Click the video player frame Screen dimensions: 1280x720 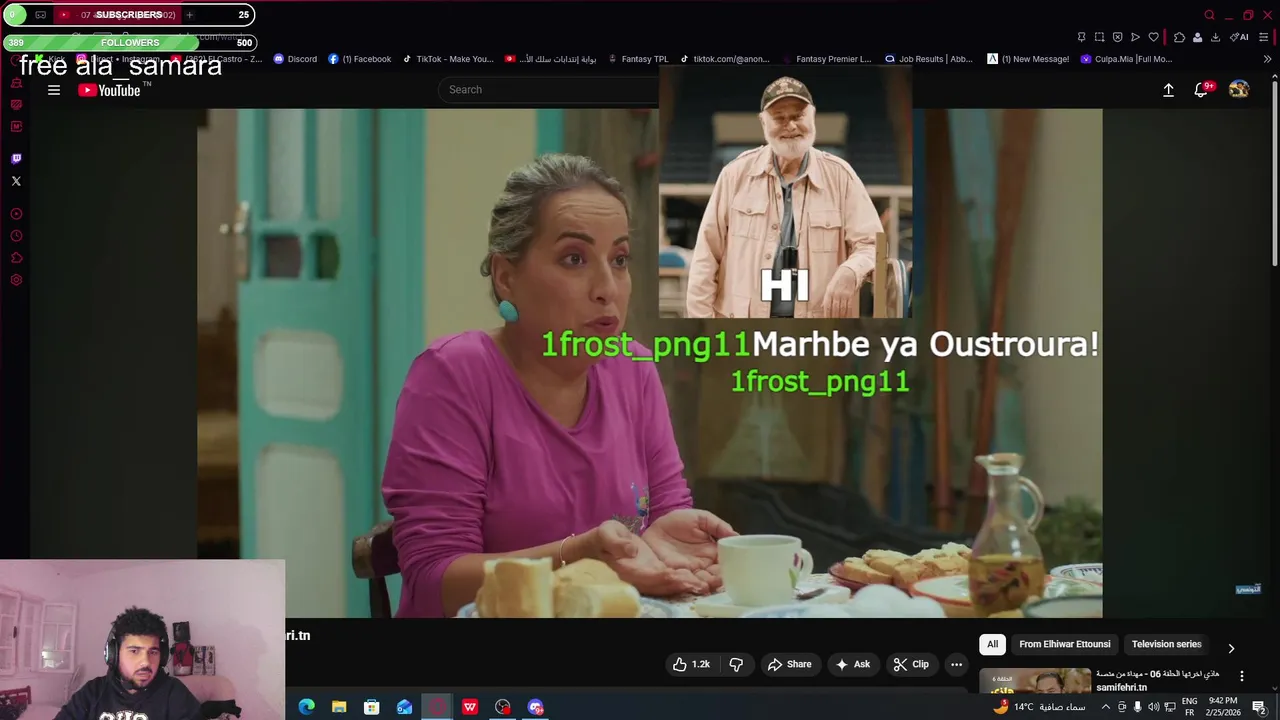tap(650, 363)
